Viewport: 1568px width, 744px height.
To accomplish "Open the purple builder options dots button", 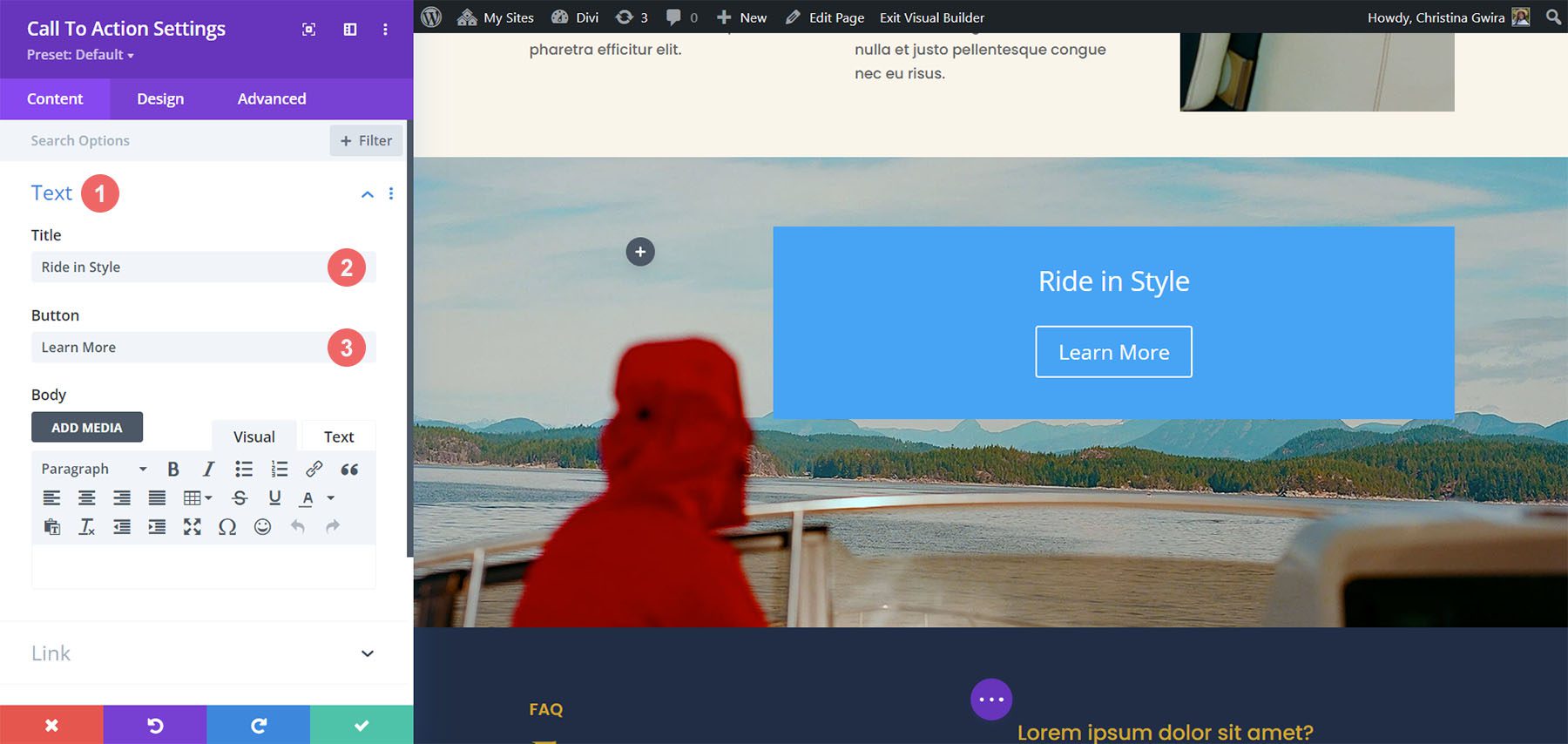I will [x=991, y=699].
